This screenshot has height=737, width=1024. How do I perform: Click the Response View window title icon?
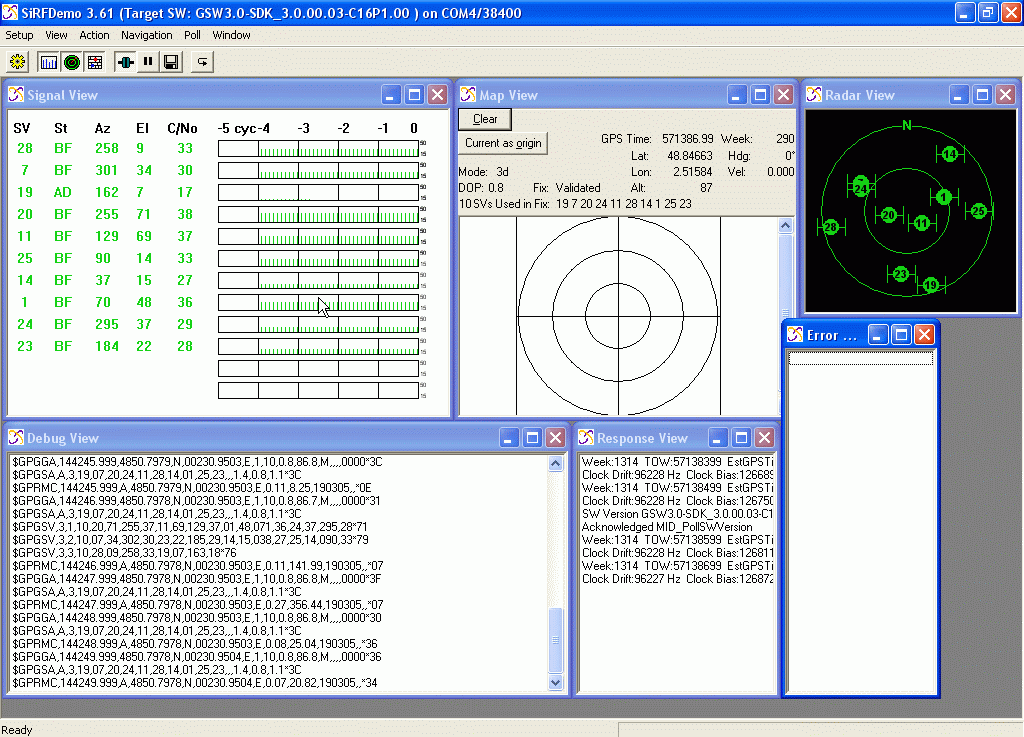pos(586,437)
